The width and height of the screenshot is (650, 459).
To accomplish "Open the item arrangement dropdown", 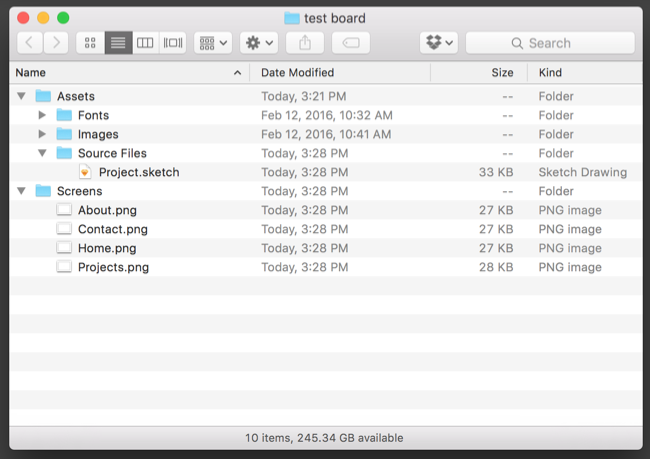I will [x=213, y=43].
